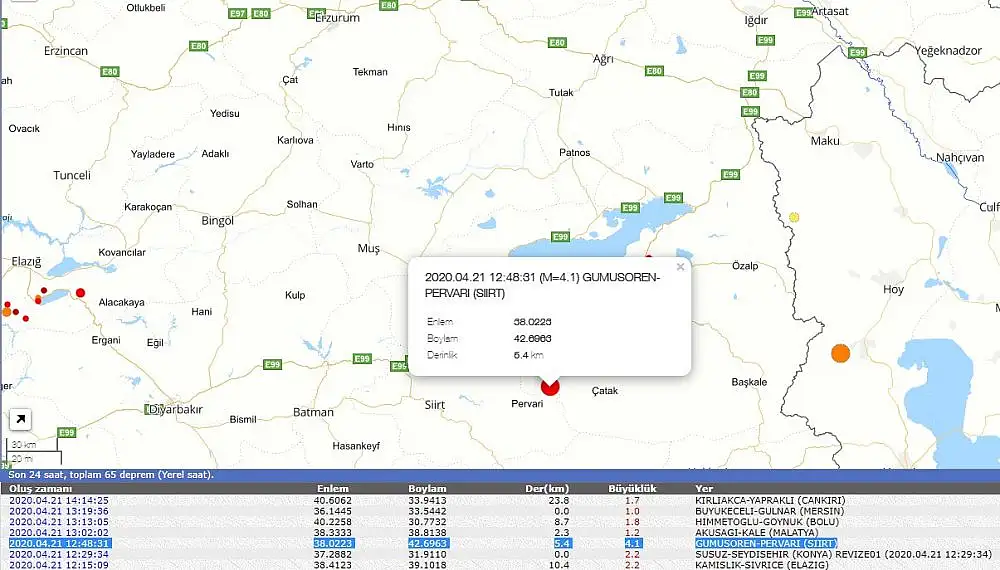This screenshot has height=570, width=1000.
Task: Click the Batman city label on map
Action: tap(313, 413)
